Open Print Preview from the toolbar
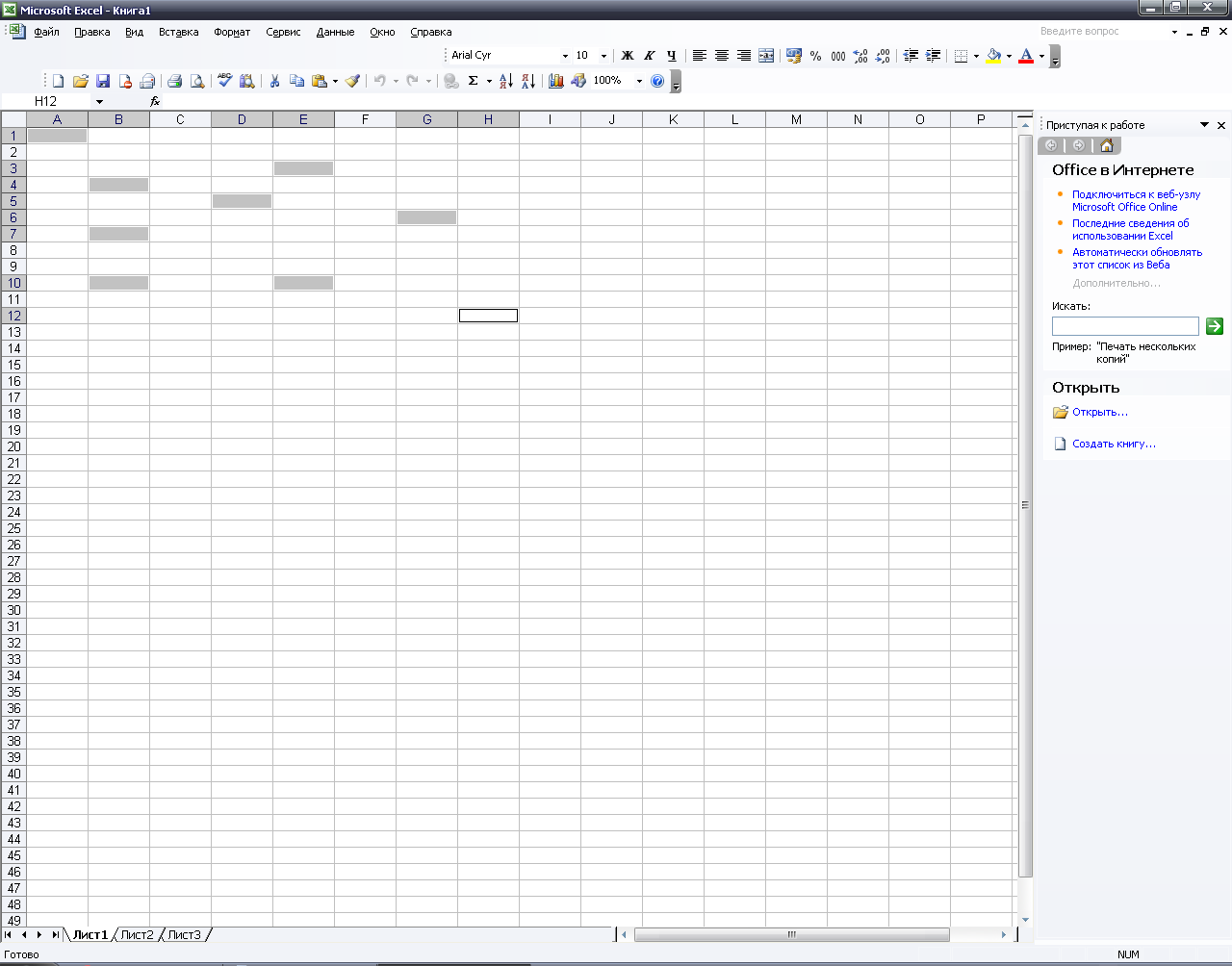 [x=197, y=82]
